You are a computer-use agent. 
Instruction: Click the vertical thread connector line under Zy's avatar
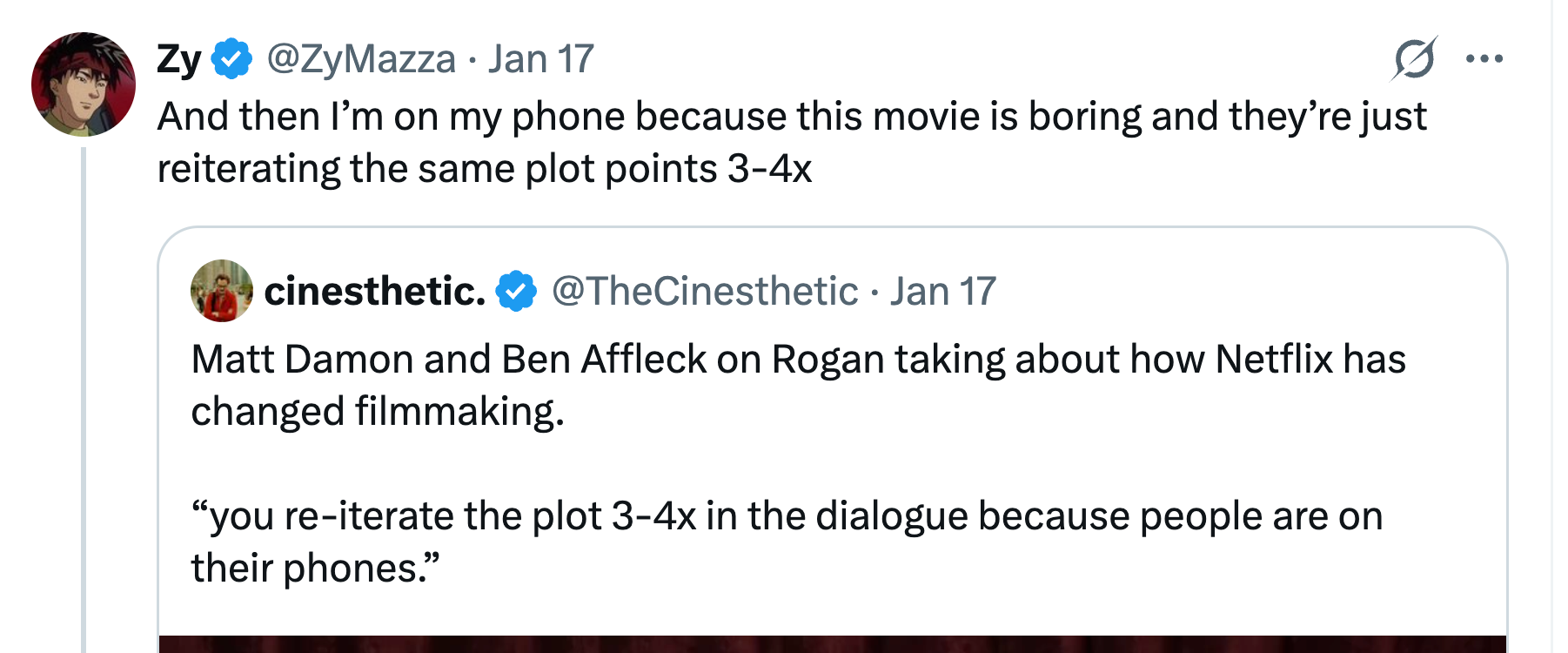(x=84, y=400)
